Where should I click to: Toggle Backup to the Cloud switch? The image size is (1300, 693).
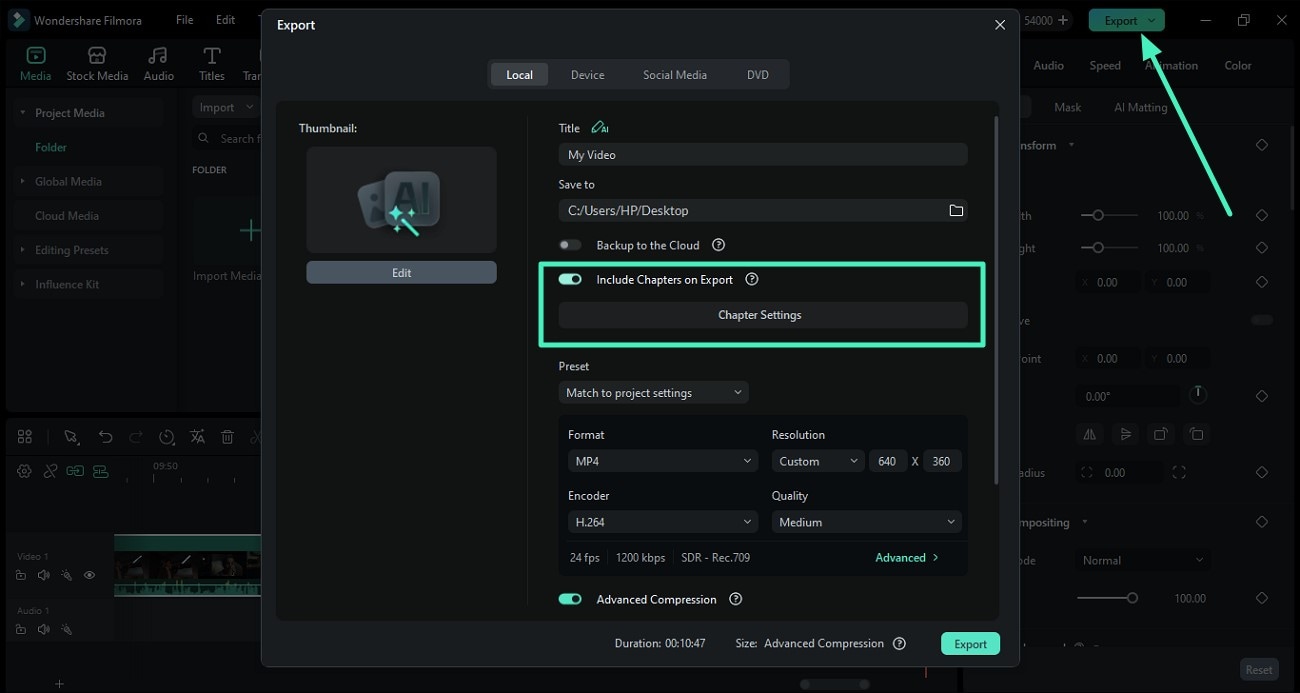(570, 245)
